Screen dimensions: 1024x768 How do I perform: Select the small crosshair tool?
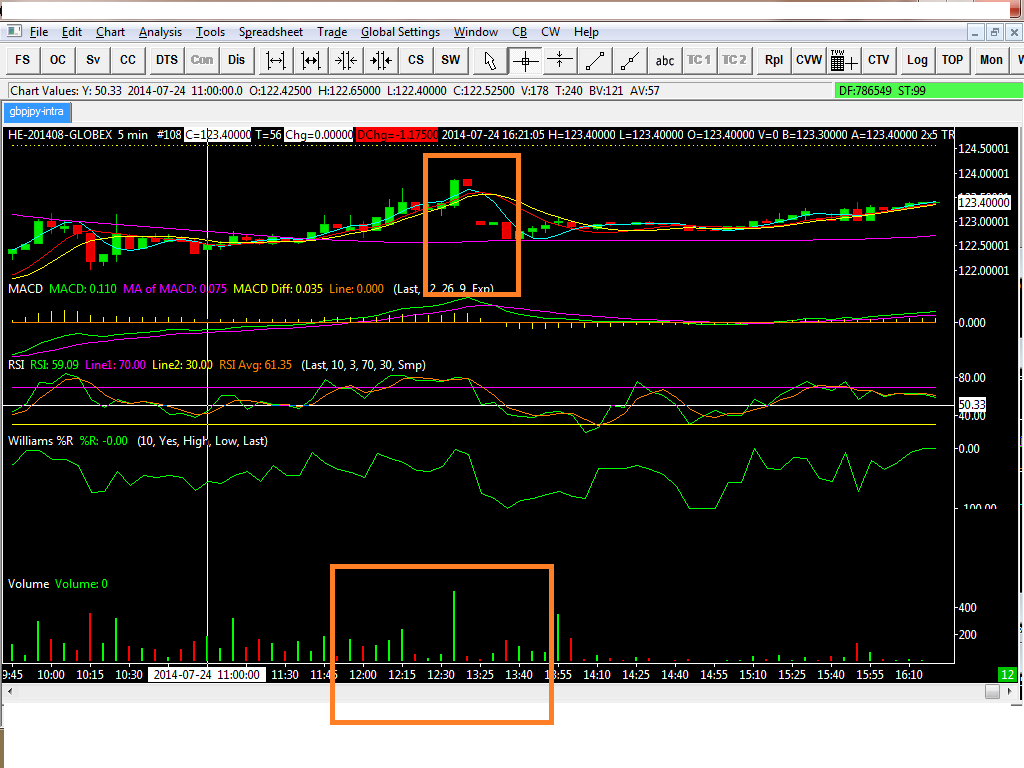point(560,61)
